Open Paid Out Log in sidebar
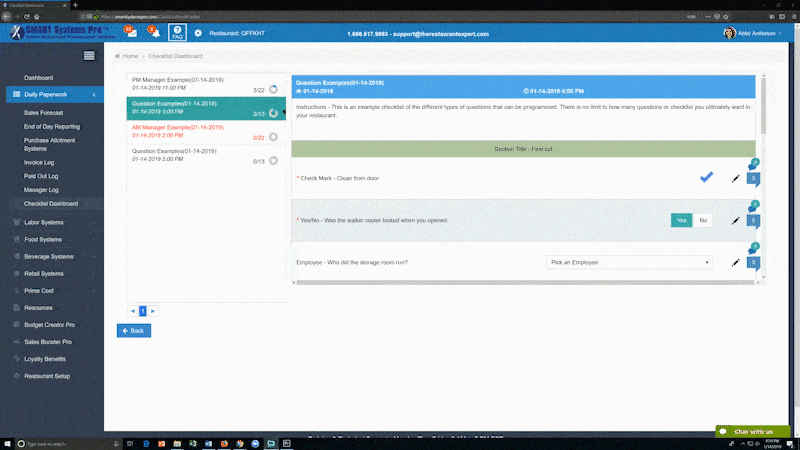 coord(41,176)
